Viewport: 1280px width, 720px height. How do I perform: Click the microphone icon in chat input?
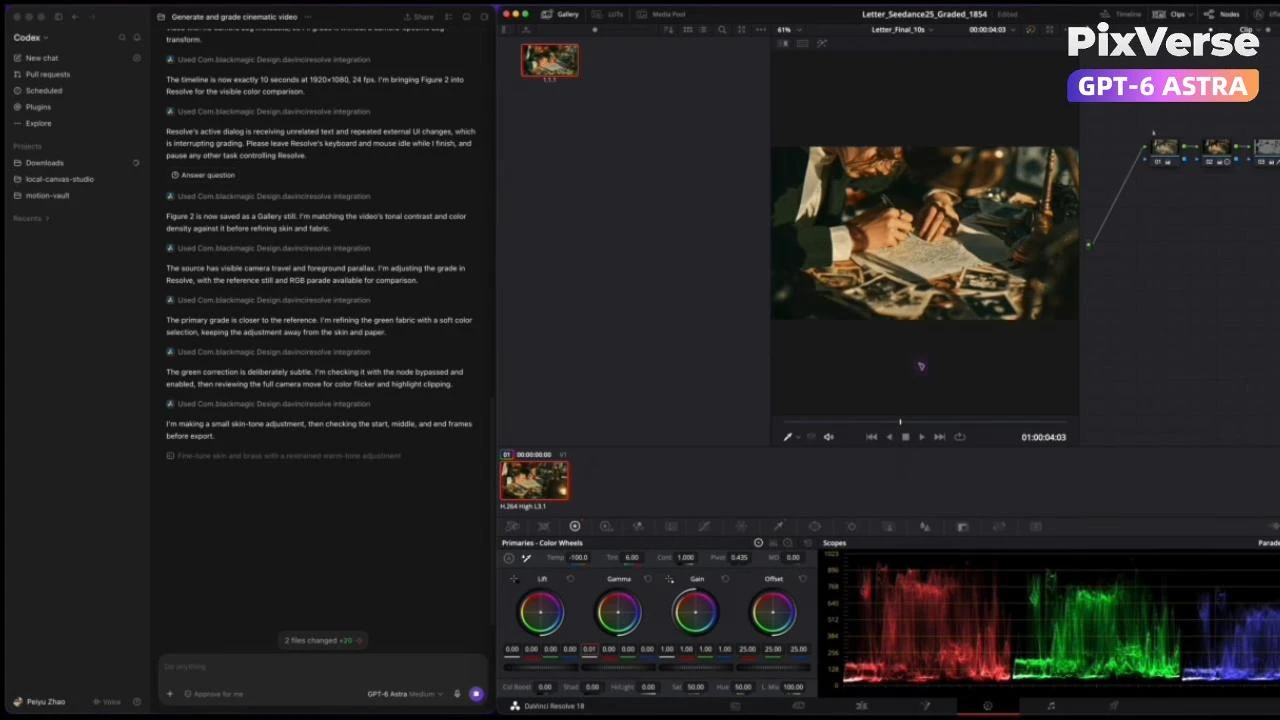point(458,694)
